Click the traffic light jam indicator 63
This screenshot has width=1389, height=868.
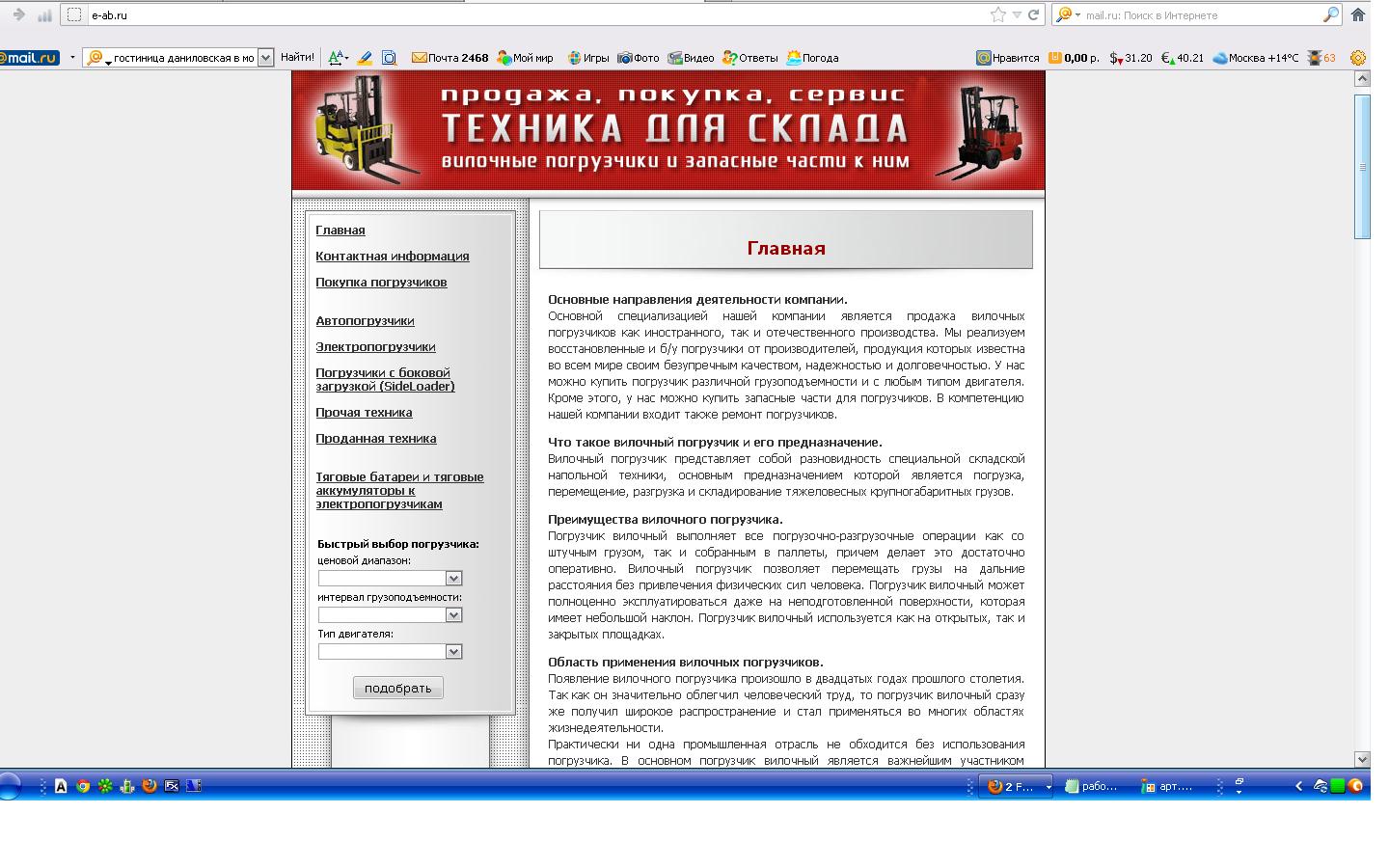click(1321, 58)
